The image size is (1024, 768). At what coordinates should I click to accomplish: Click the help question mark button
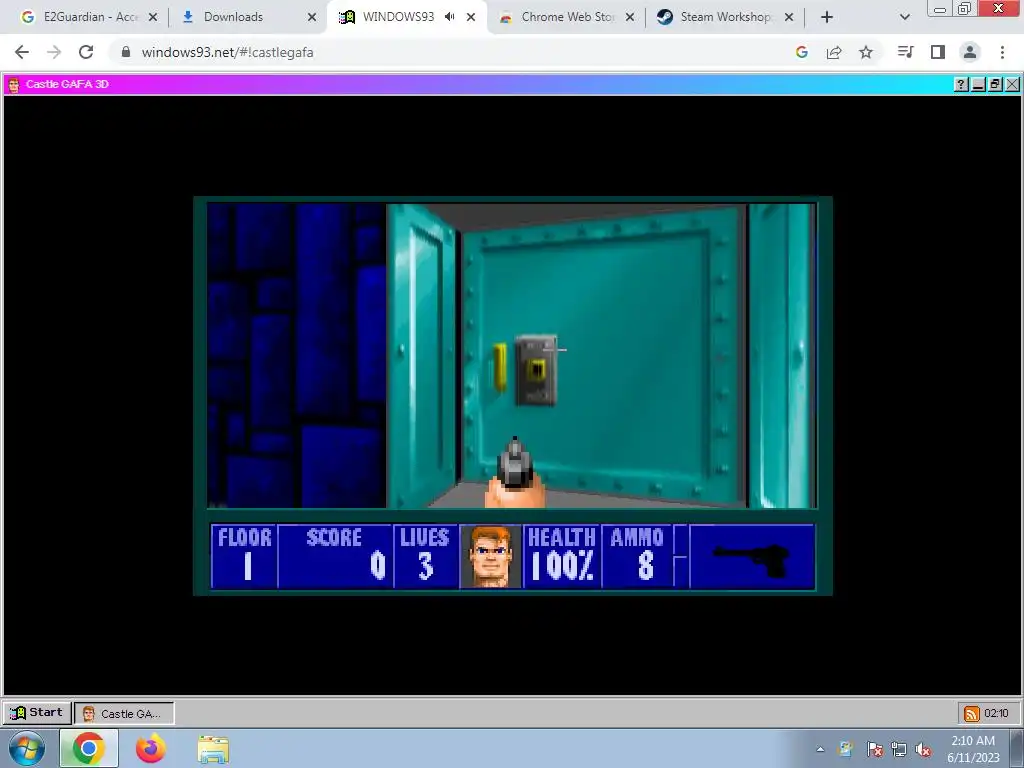pos(961,84)
